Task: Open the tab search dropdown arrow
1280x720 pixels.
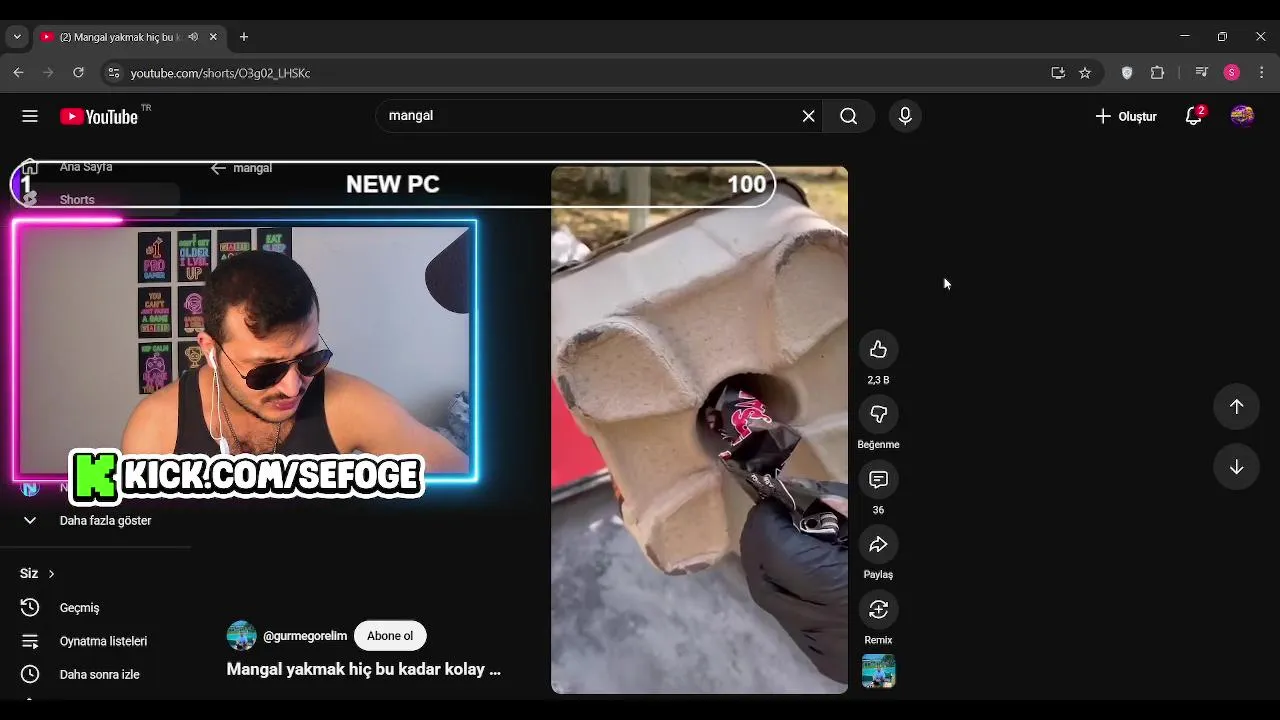Action: pyautogui.click(x=16, y=37)
